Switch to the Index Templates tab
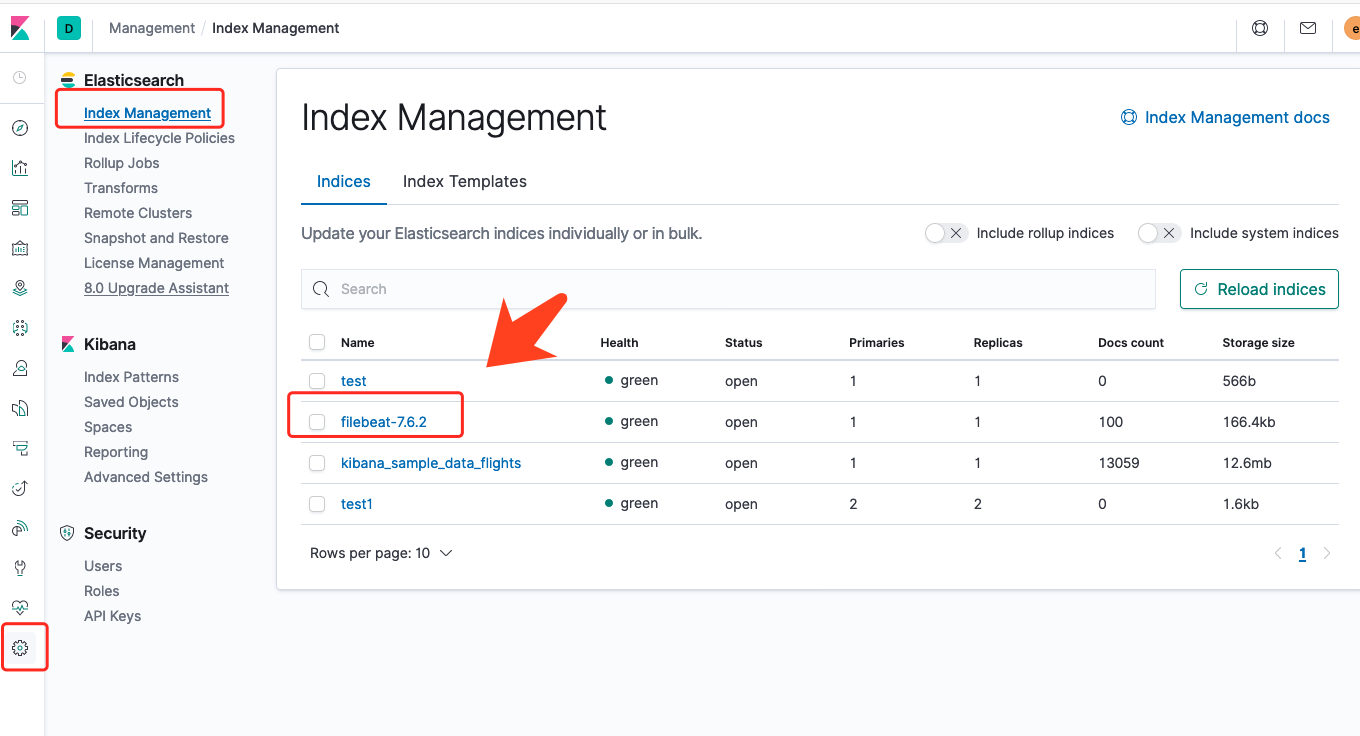1360x736 pixels. pos(464,182)
